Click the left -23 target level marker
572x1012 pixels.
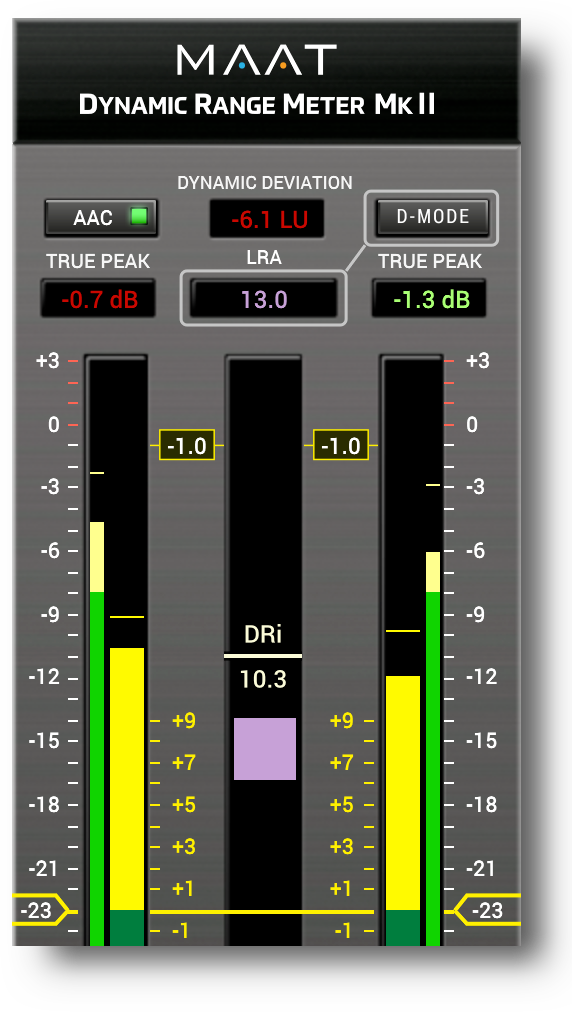[x=40, y=910]
